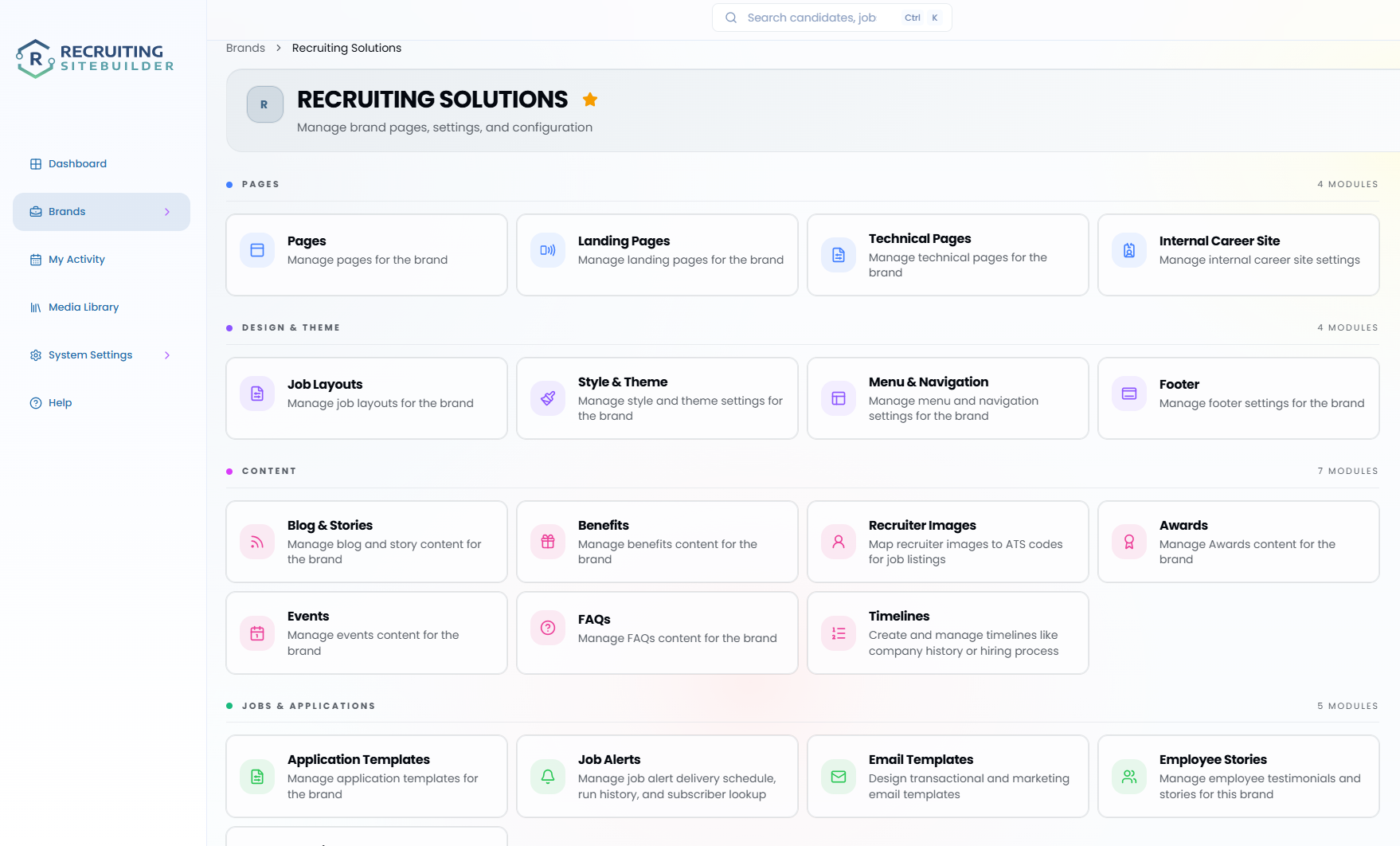Open the Style & Theme module title
The image size is (1400, 846).
623,382
